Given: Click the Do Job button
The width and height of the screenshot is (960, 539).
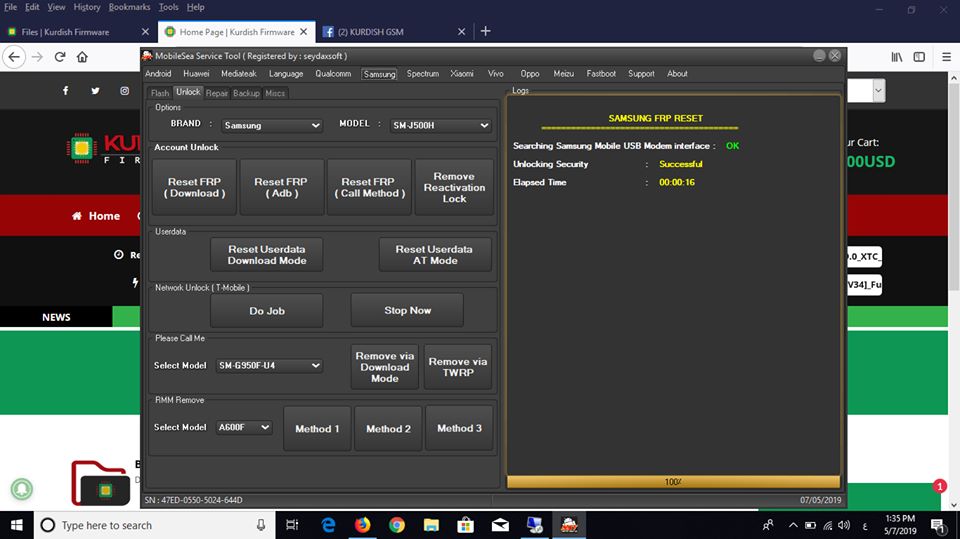Looking at the screenshot, I should pyautogui.click(x=266, y=311).
